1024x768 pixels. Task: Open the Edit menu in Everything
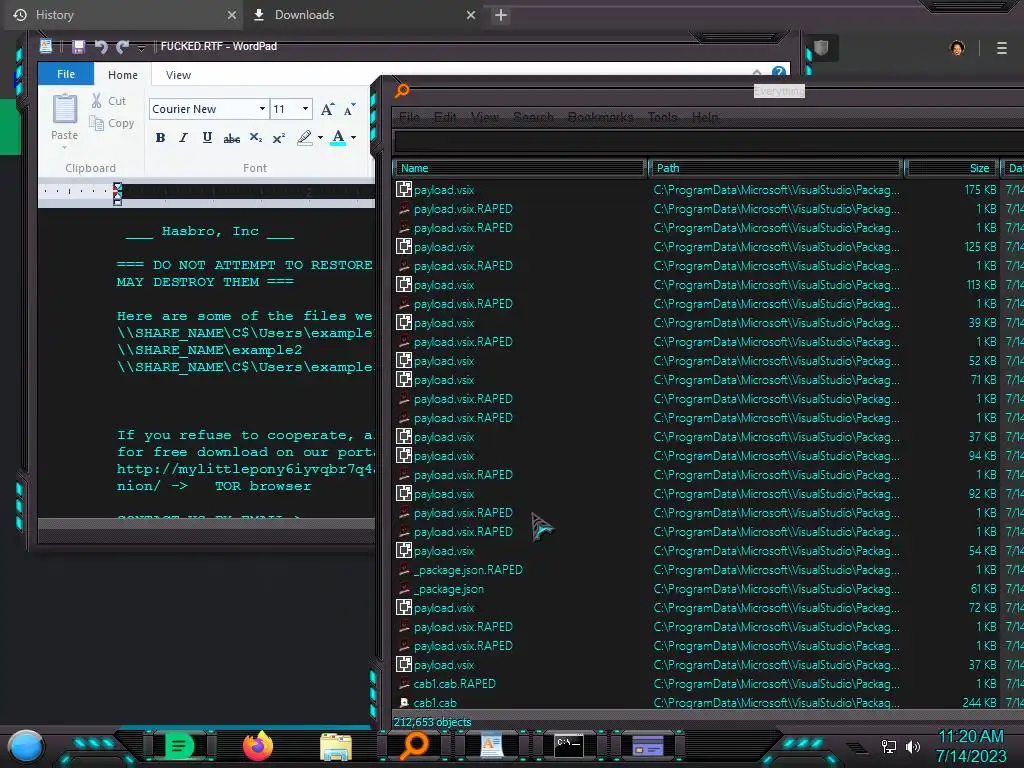tap(445, 118)
